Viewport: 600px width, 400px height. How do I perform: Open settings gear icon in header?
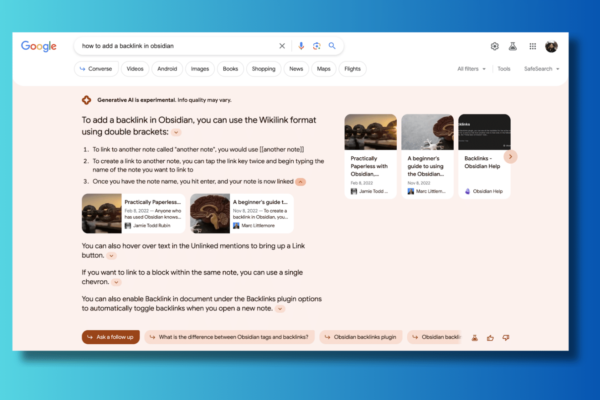click(x=494, y=46)
